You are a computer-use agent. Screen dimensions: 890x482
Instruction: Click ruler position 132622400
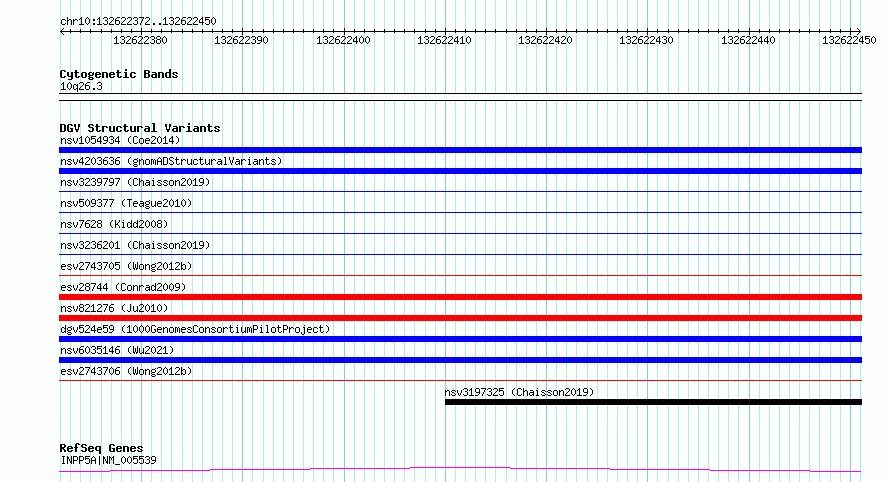pos(343,40)
